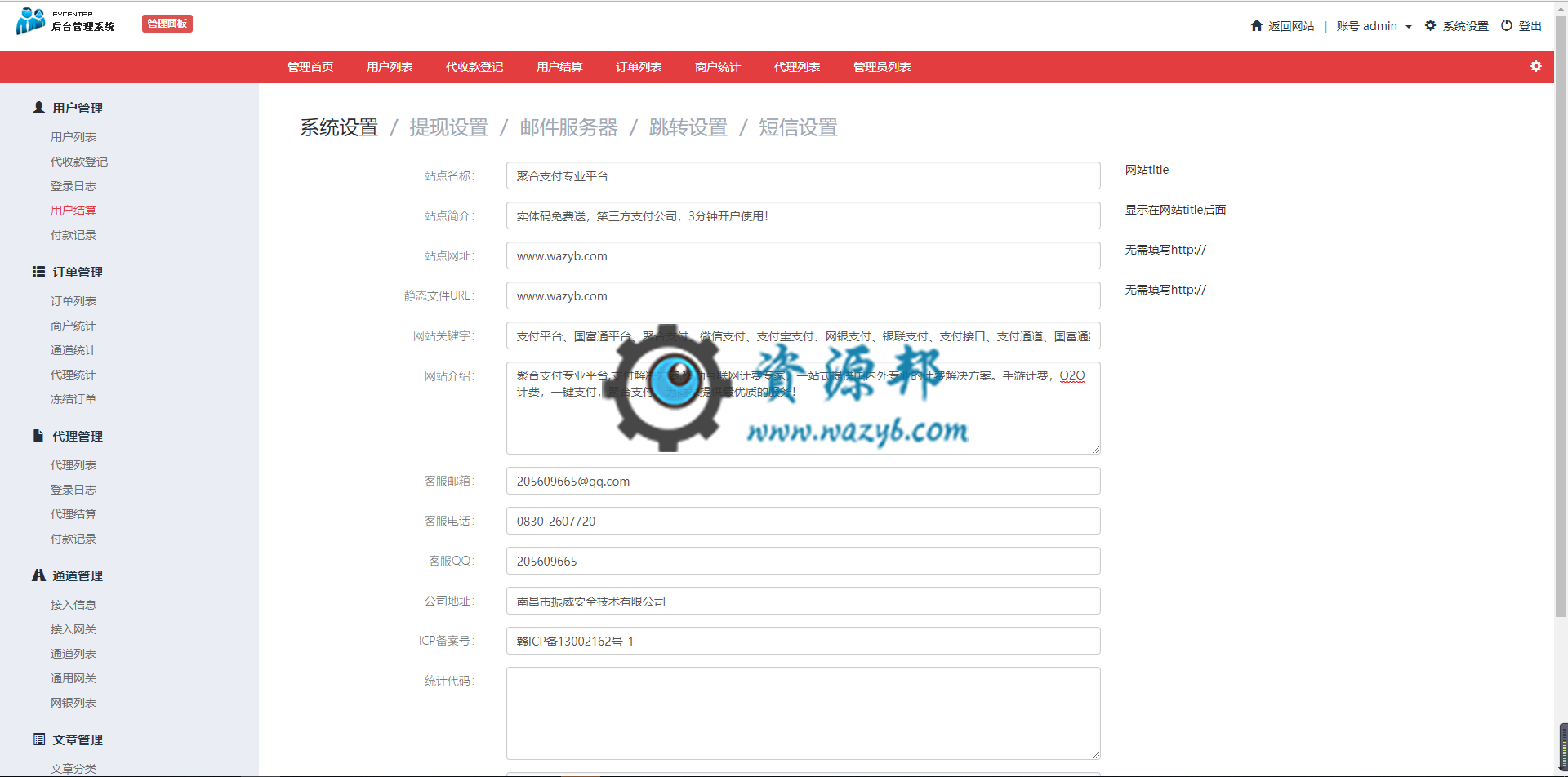This screenshot has width=1568, height=777.
Task: Switch to the 跳转设置 tab
Action: [x=688, y=127]
